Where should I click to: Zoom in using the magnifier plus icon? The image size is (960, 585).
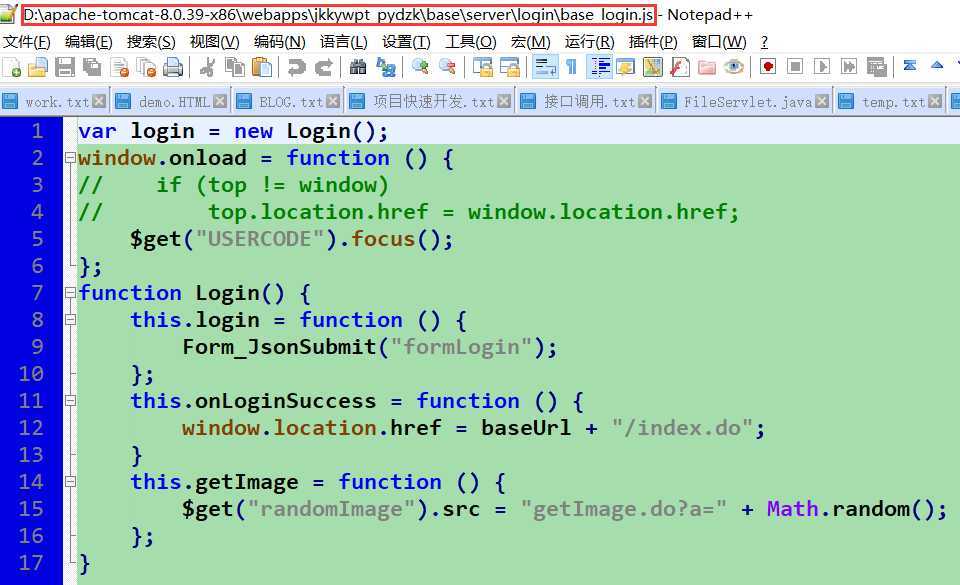tap(421, 67)
